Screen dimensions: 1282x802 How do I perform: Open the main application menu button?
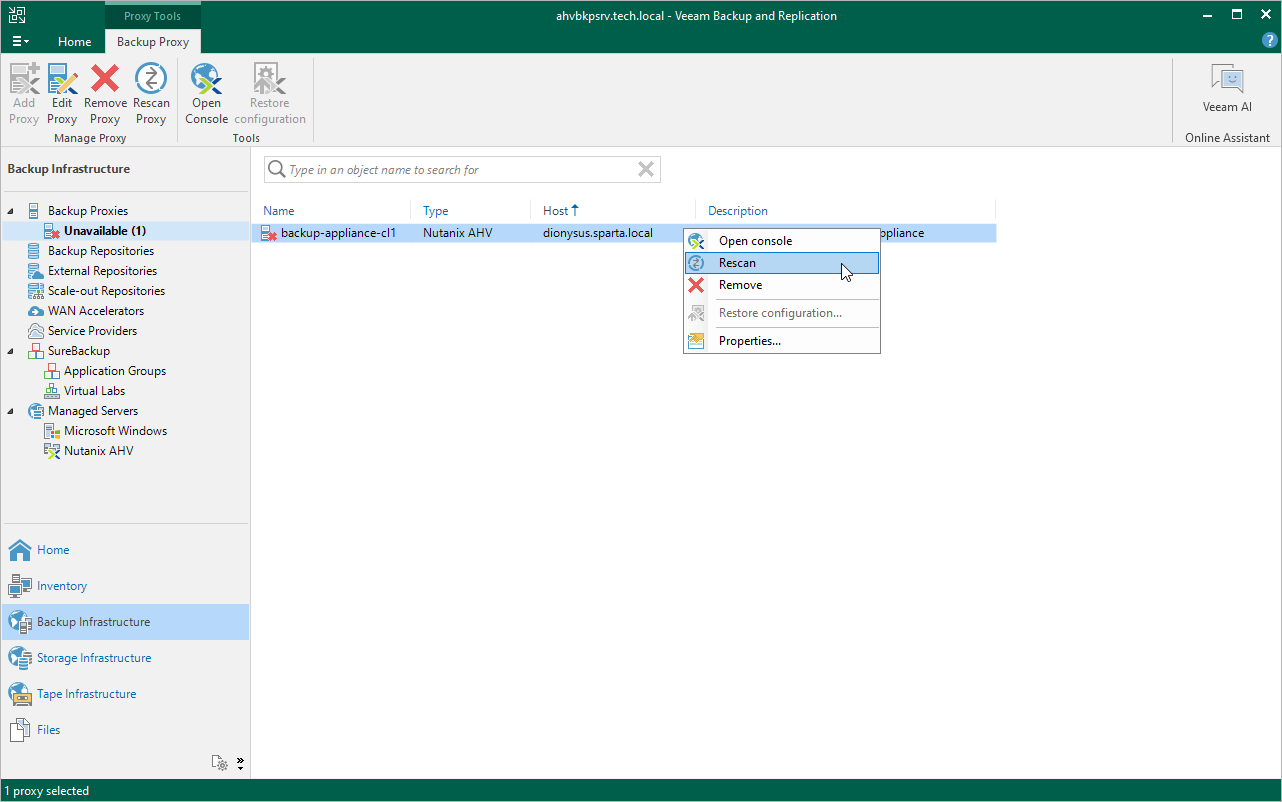21,42
